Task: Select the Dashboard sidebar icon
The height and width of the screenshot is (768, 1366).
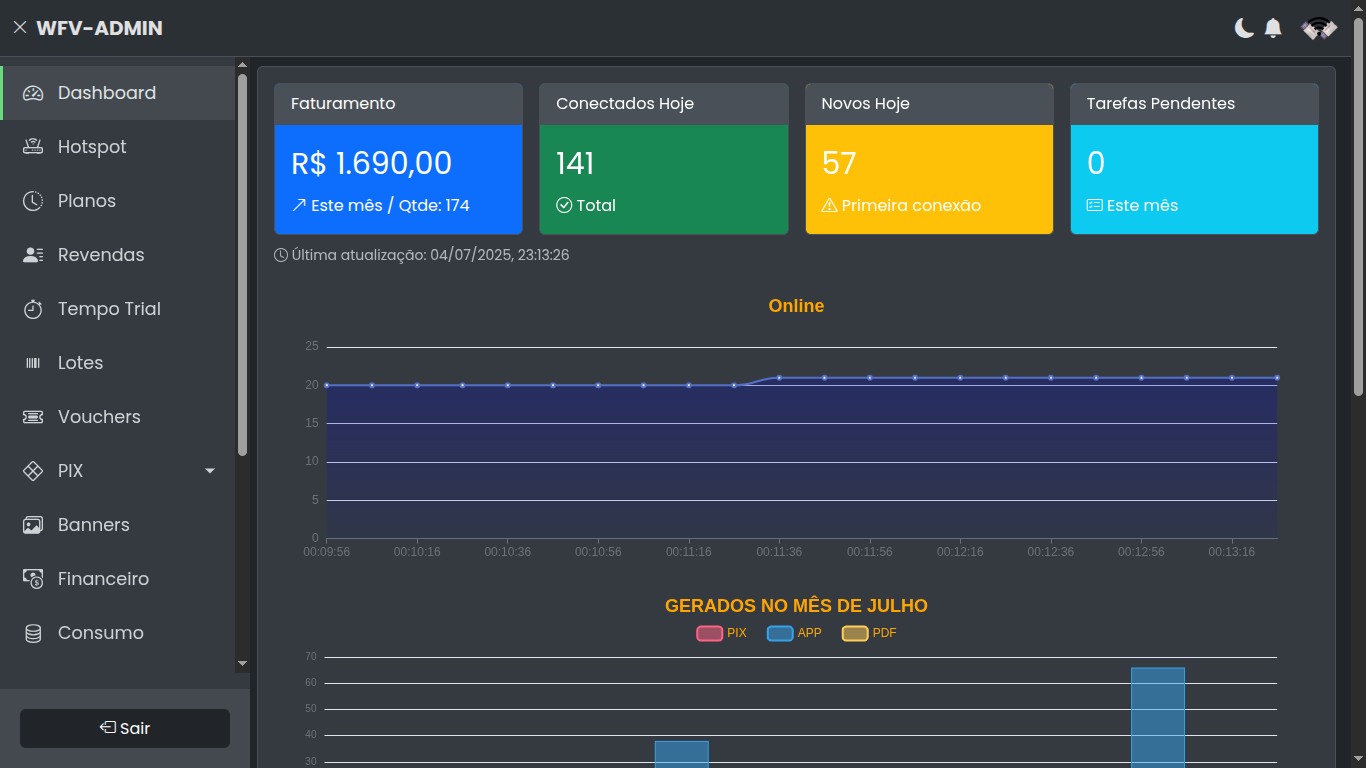Action: click(33, 92)
